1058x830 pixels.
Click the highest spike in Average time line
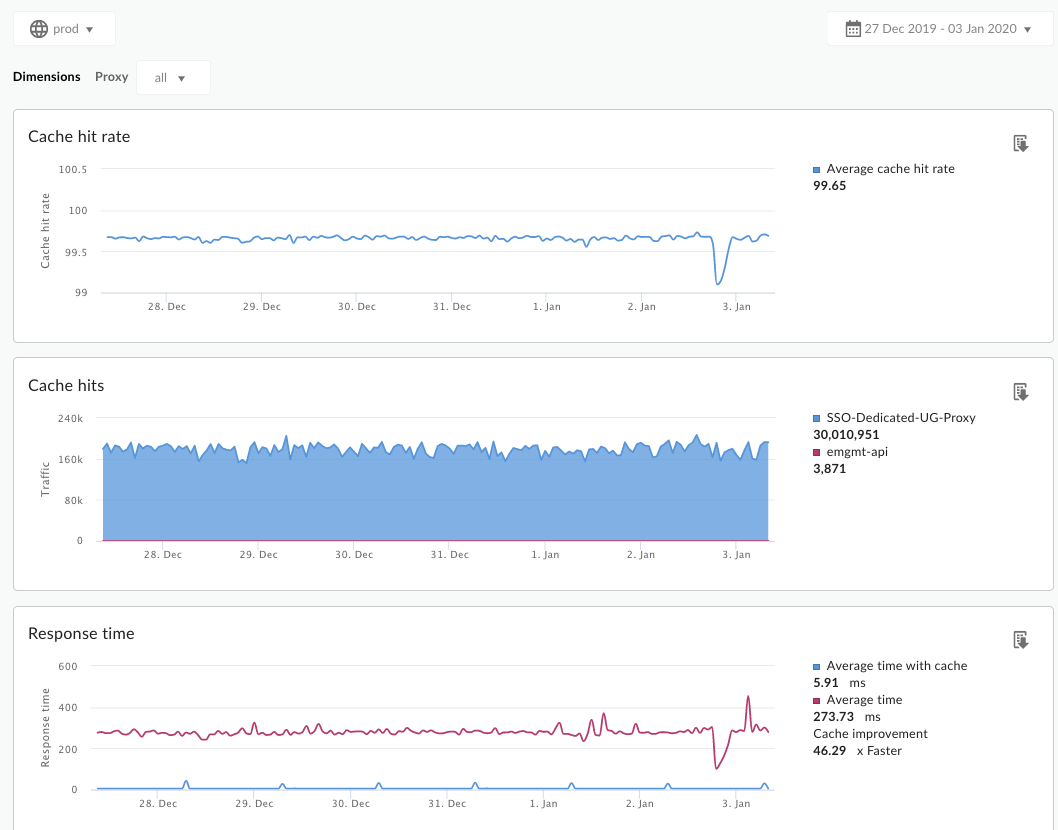(748, 697)
